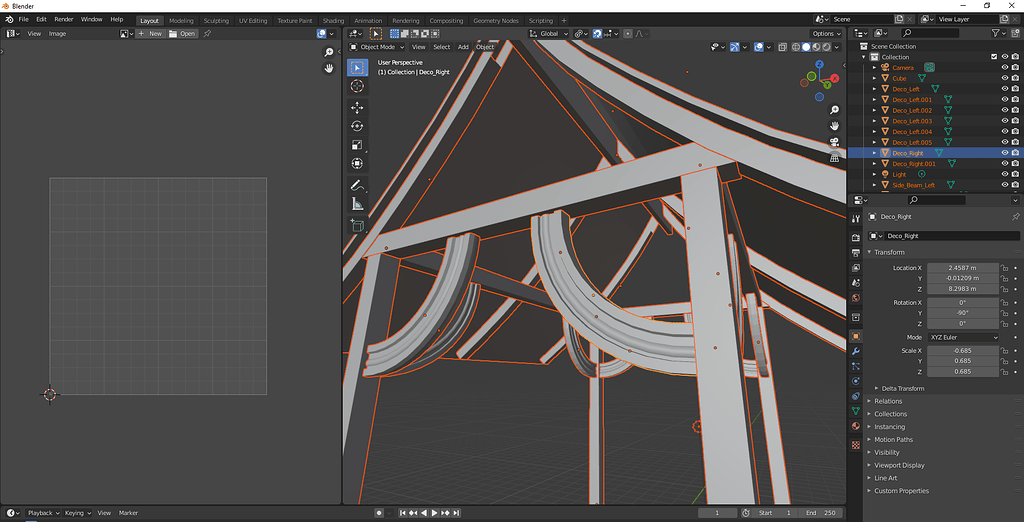Uncheck the Collection exclude checkbox
1024x522 pixels.
[x=994, y=57]
